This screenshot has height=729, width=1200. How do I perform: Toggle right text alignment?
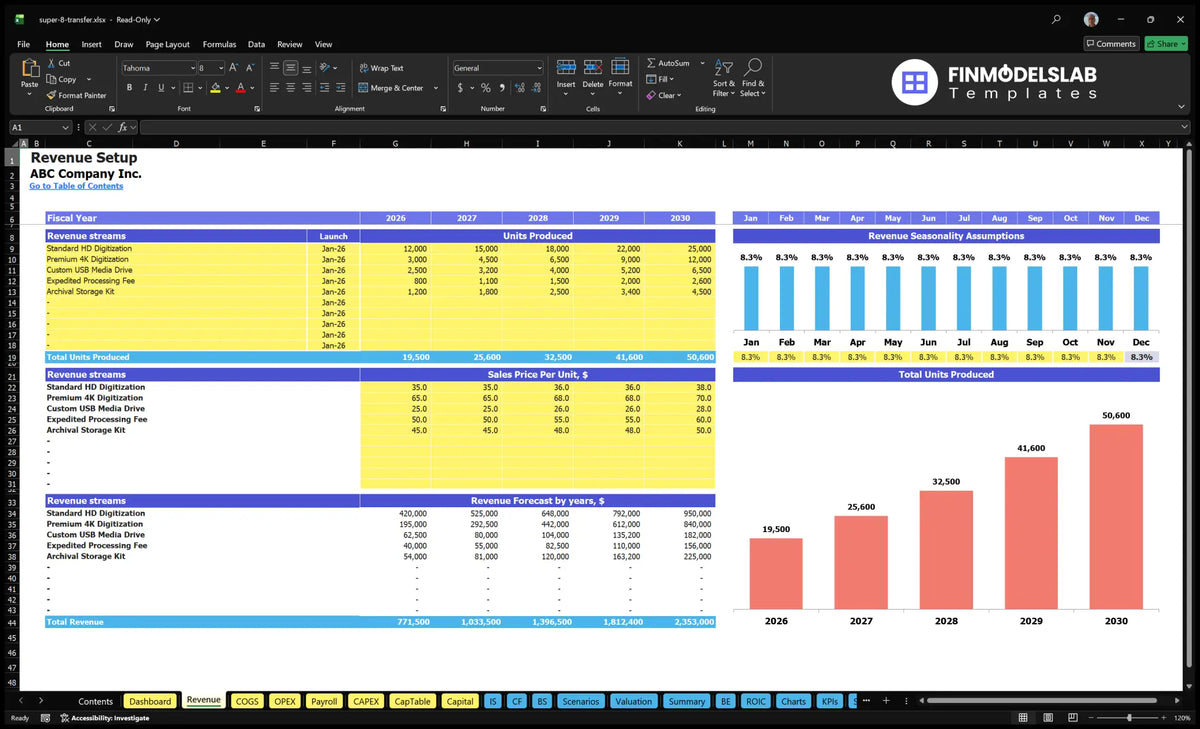click(306, 88)
